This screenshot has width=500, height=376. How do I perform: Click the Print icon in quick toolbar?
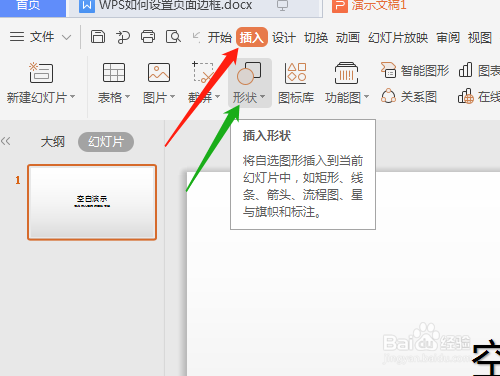pos(148,37)
